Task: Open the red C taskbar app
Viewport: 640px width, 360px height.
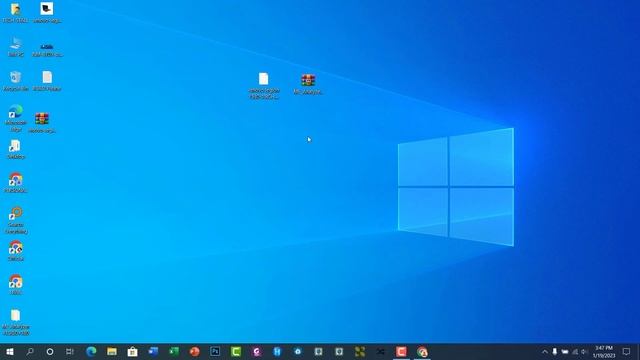Action: 401,351
